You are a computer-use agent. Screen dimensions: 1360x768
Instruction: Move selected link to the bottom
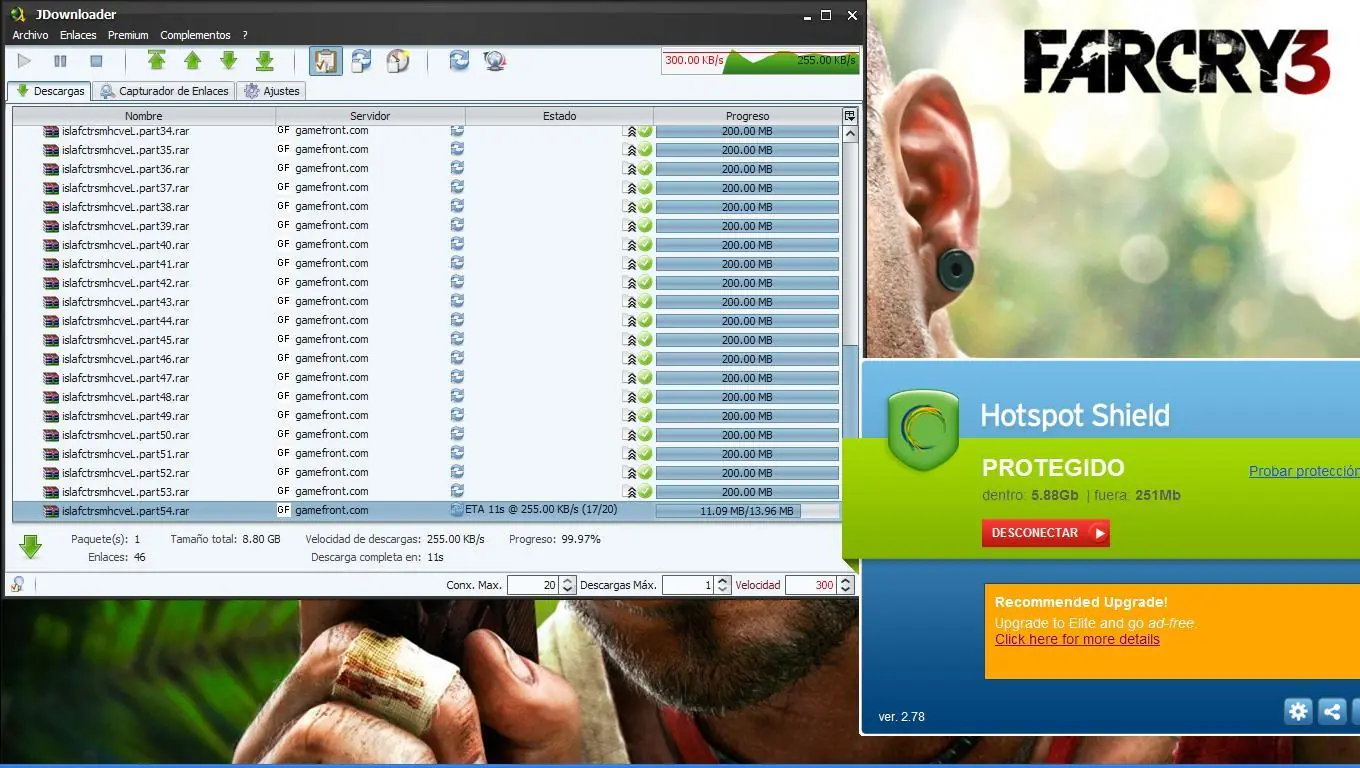[x=265, y=61]
